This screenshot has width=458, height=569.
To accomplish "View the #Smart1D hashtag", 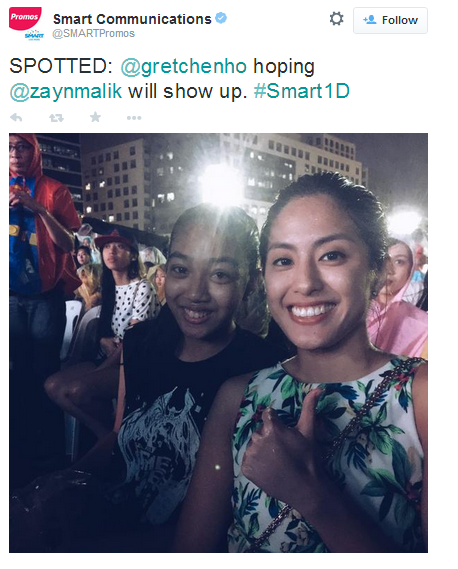I will pos(302,91).
